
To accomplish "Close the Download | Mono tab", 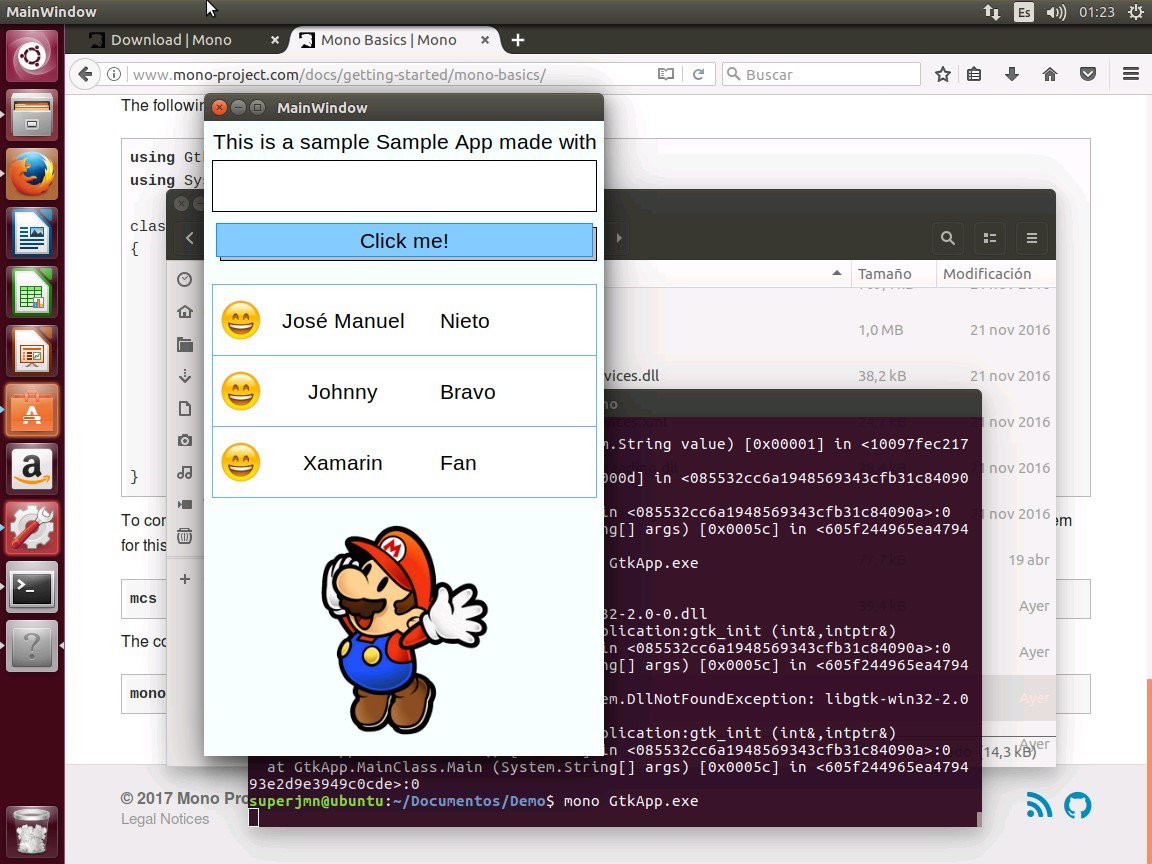I will [x=275, y=40].
